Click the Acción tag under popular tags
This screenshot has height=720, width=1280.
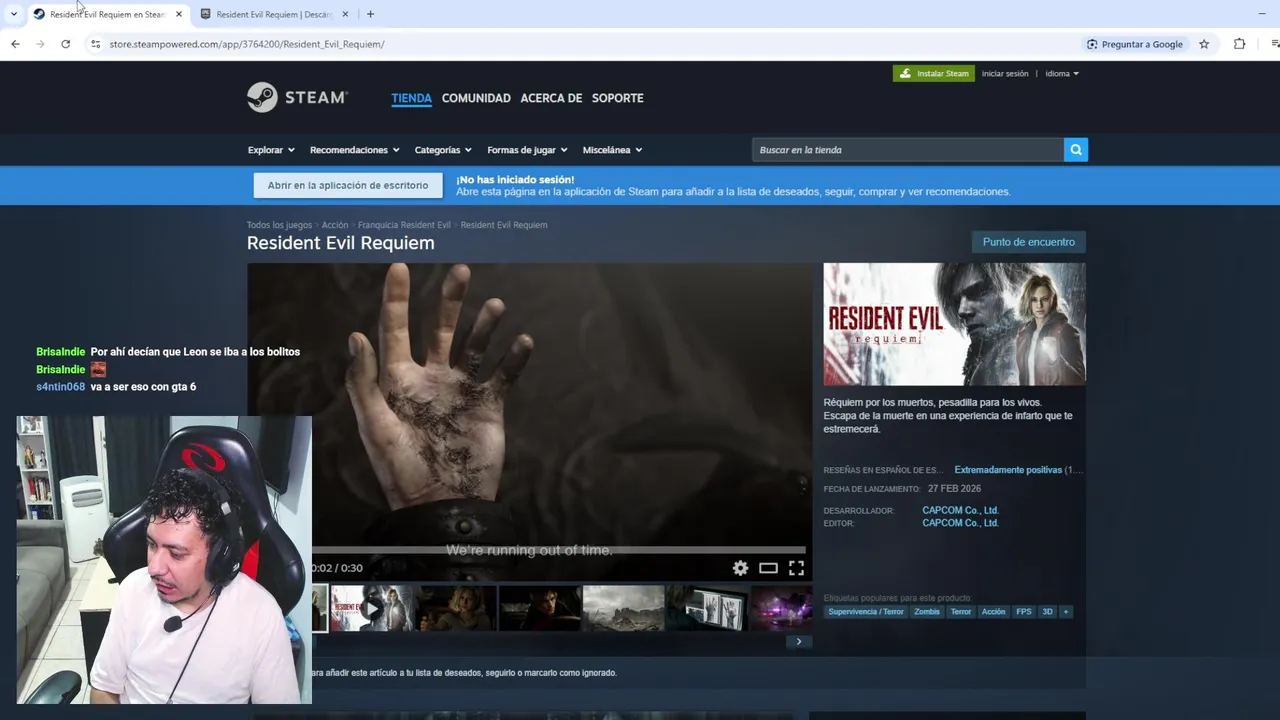click(x=993, y=612)
